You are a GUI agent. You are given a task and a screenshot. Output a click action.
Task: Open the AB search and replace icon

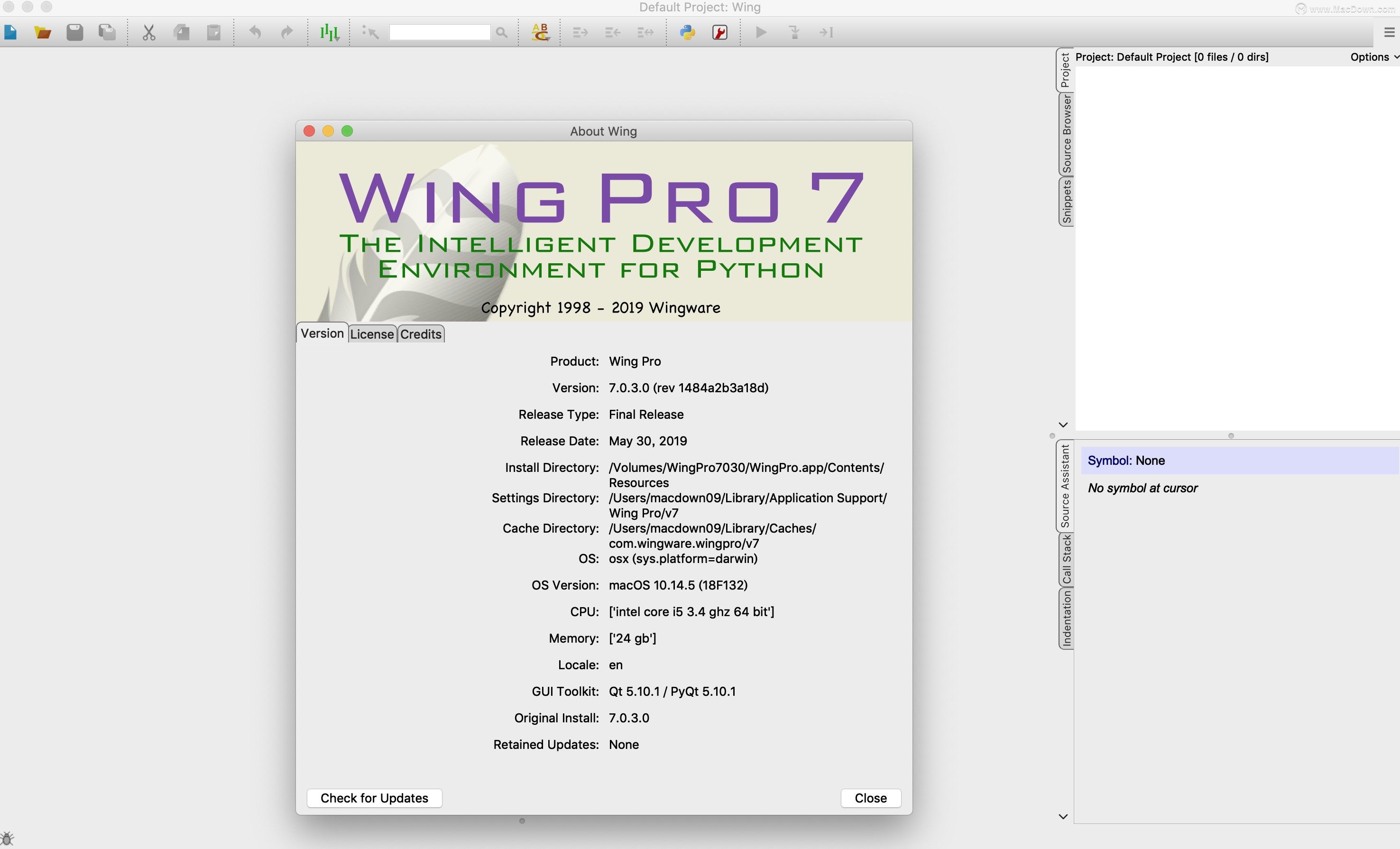(540, 32)
